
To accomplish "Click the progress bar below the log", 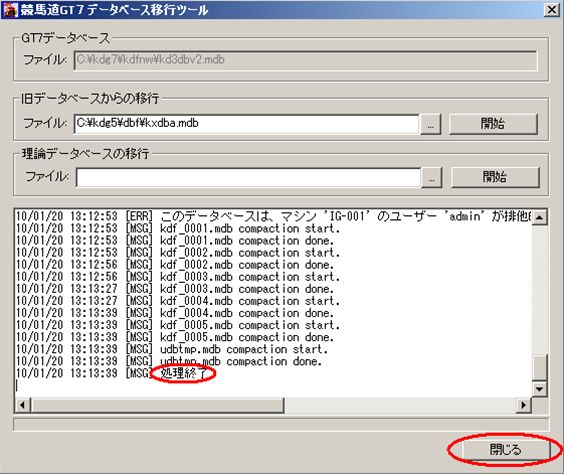I will click(281, 424).
